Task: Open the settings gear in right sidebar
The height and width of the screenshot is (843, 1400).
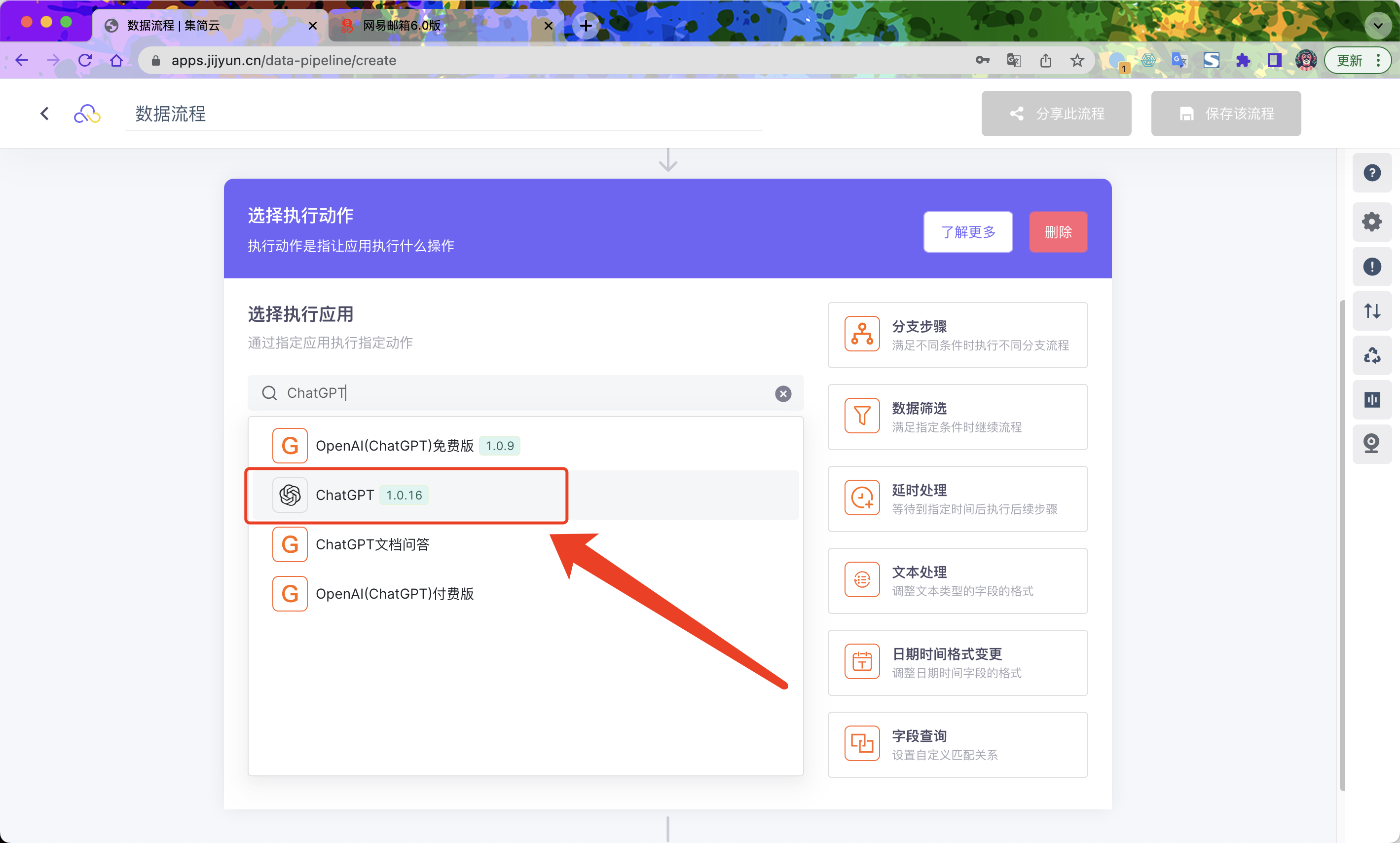Action: pyautogui.click(x=1371, y=222)
